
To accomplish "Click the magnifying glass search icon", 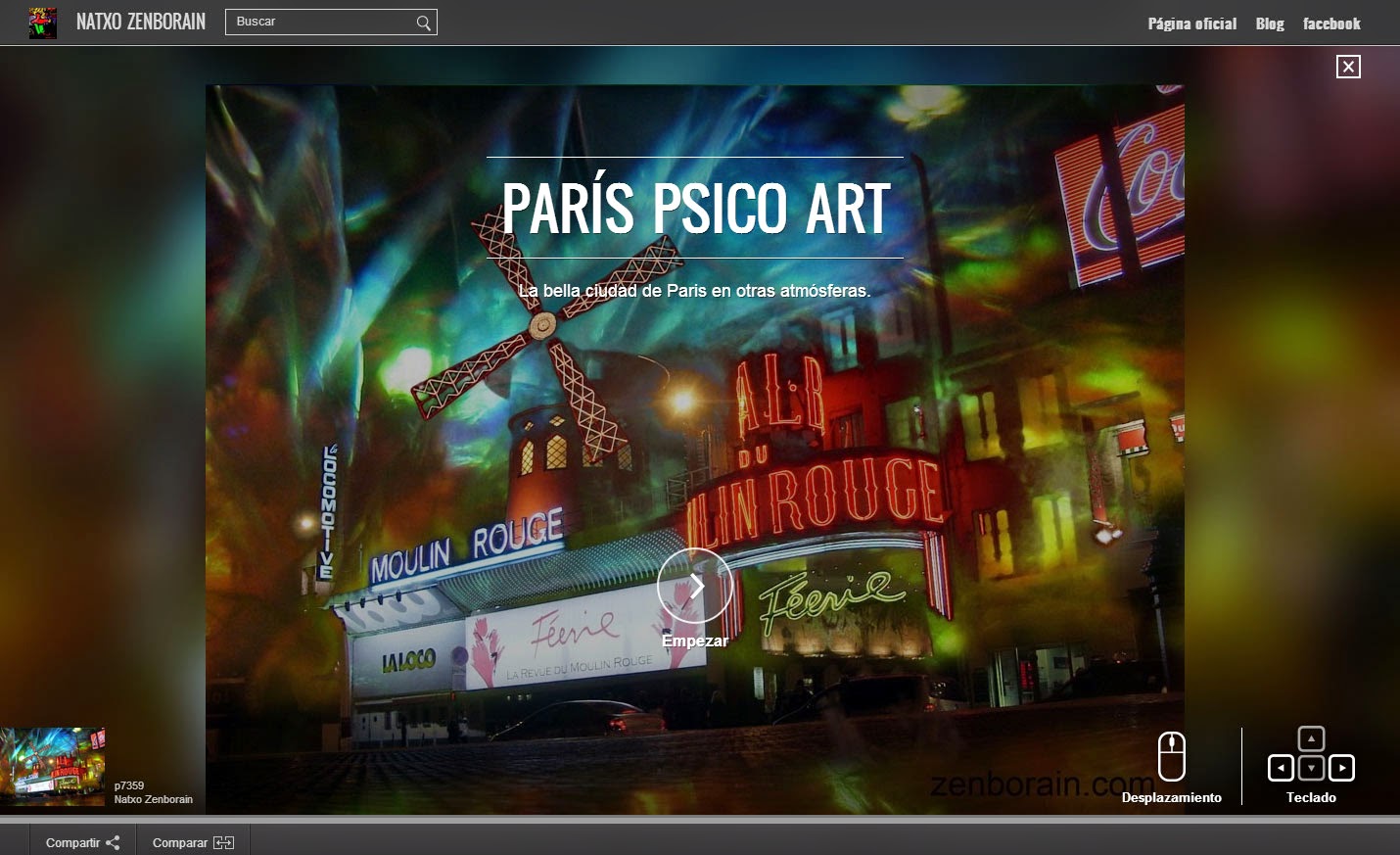I will coord(424,23).
